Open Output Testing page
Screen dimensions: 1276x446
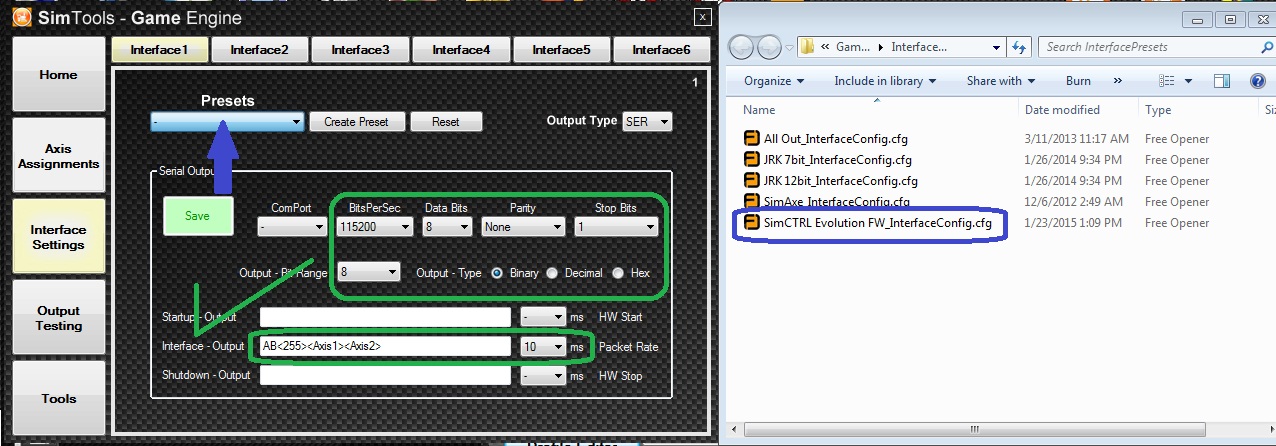tap(58, 318)
